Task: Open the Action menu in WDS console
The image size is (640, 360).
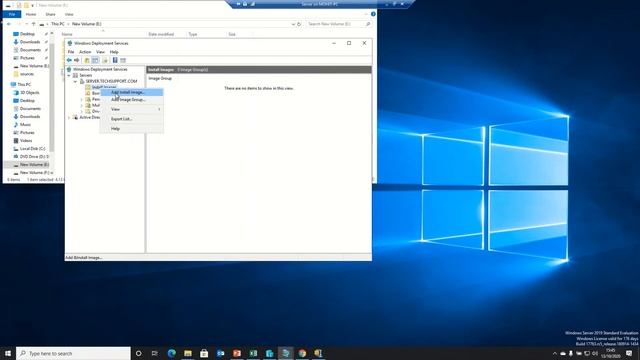Action: (85, 52)
